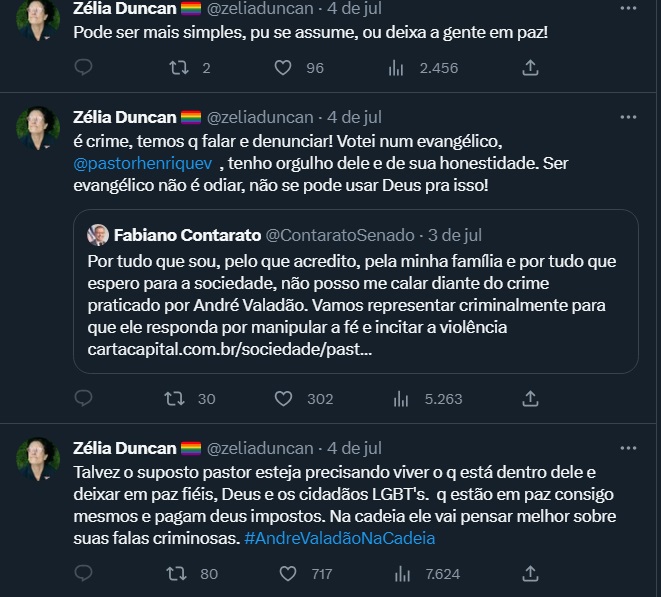This screenshot has width=661, height=597.
Task: Open the quoted Fabiano Contarato tweet
Action: coord(356,291)
